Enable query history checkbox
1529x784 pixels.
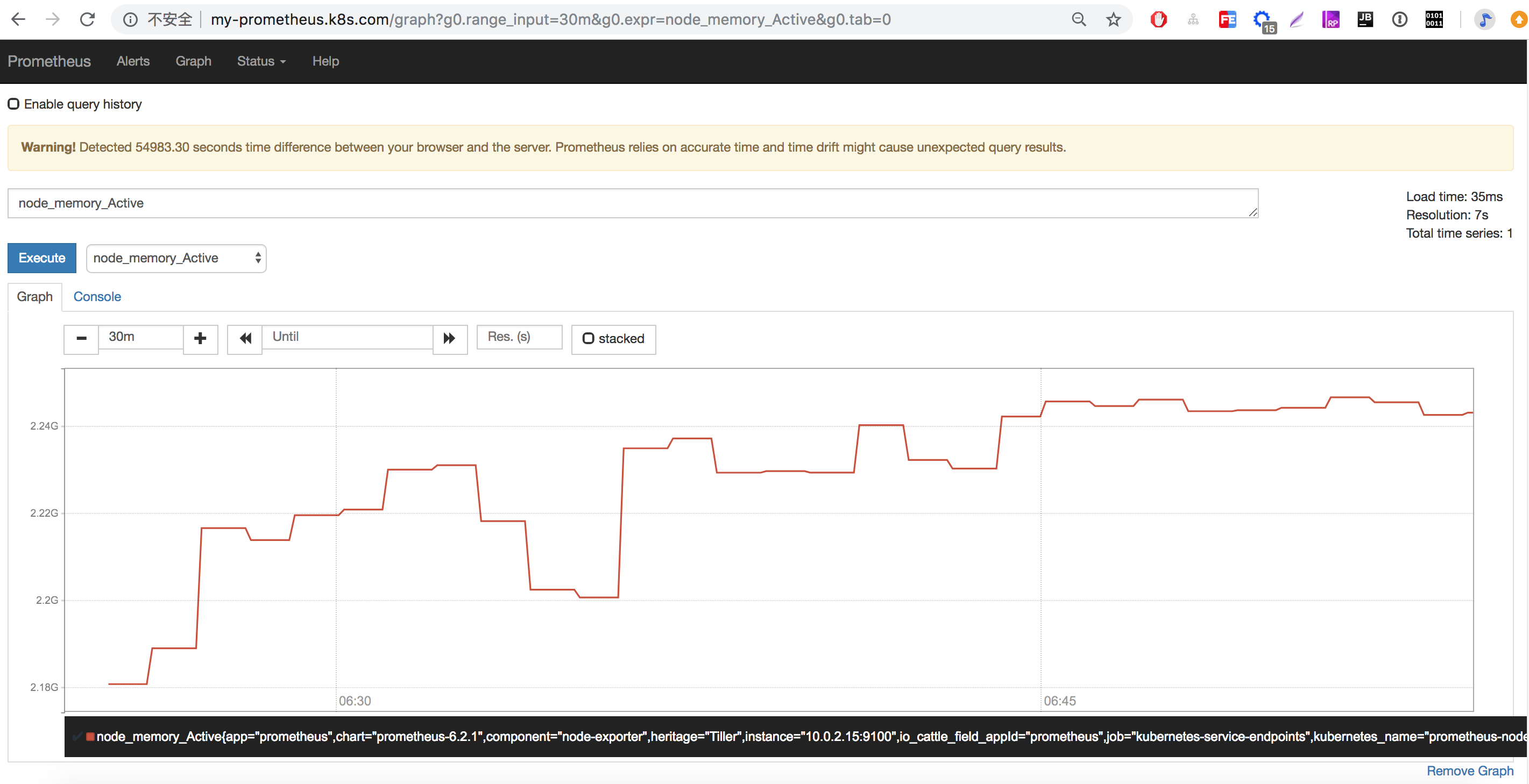(x=13, y=104)
